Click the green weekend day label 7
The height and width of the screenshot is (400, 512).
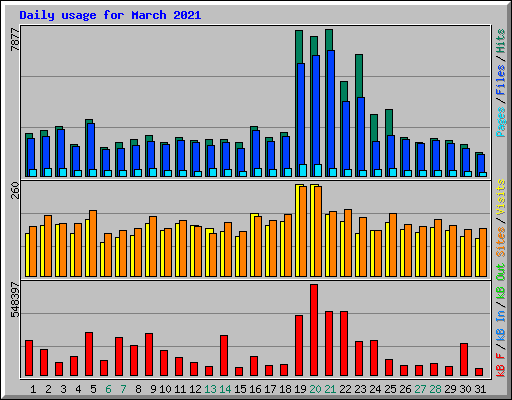[x=123, y=389]
